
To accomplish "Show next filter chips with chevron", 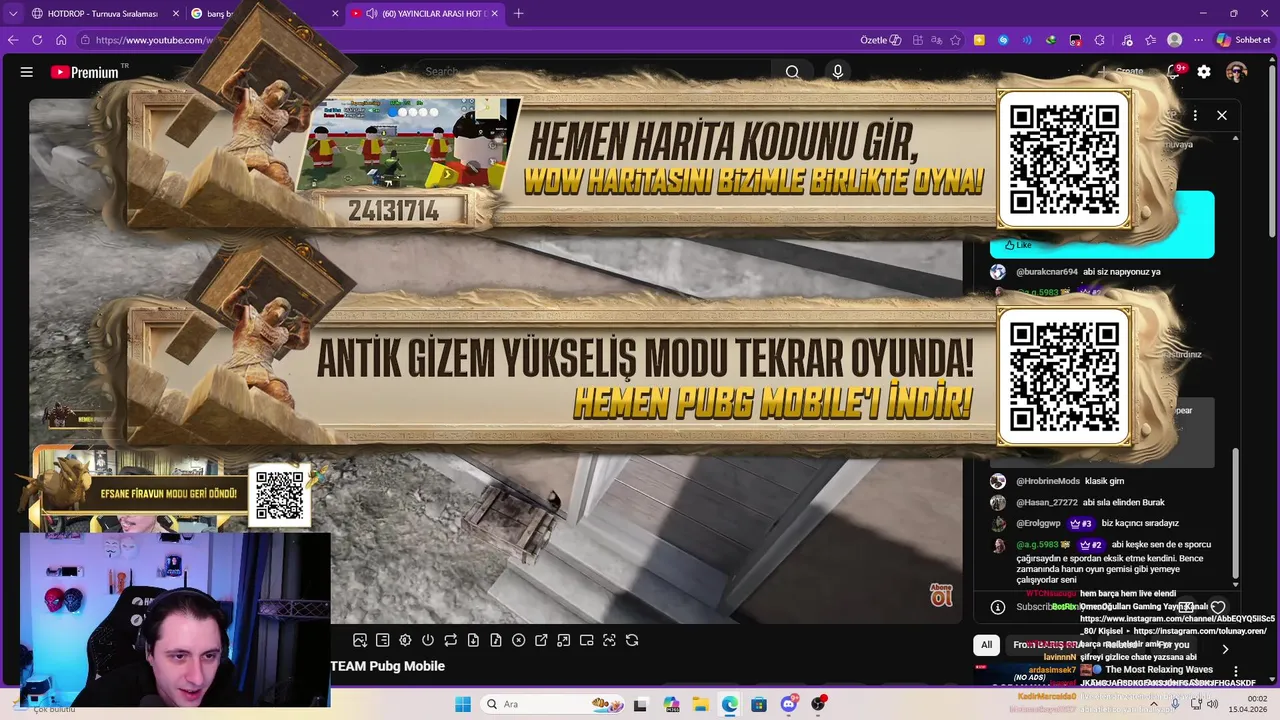I will coord(1225,649).
